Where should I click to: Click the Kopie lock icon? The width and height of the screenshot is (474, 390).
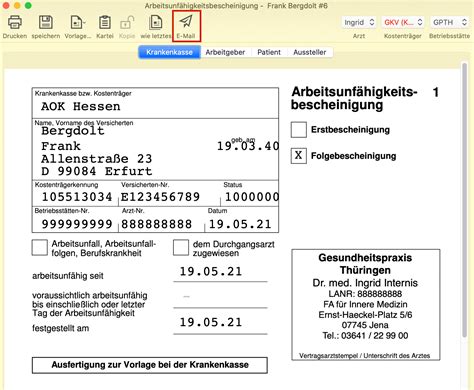pyautogui.click(x=127, y=23)
